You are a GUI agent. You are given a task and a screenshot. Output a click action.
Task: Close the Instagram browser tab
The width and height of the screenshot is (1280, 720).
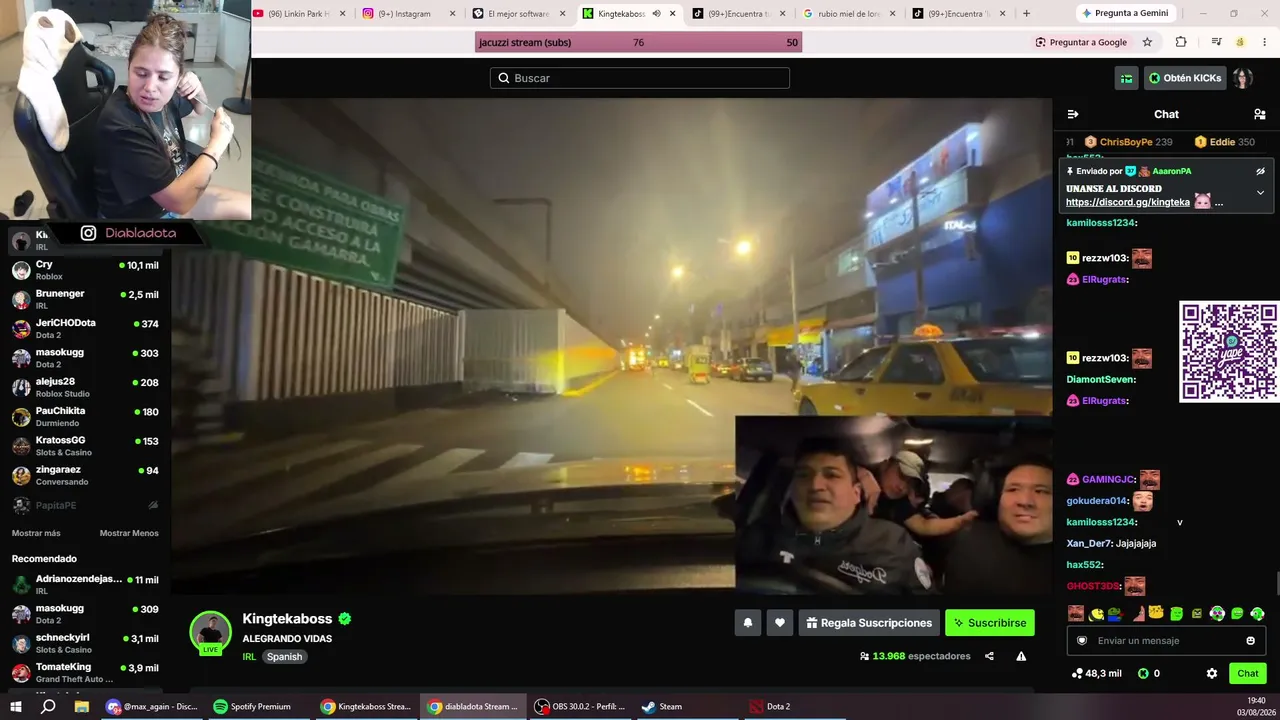point(452,14)
